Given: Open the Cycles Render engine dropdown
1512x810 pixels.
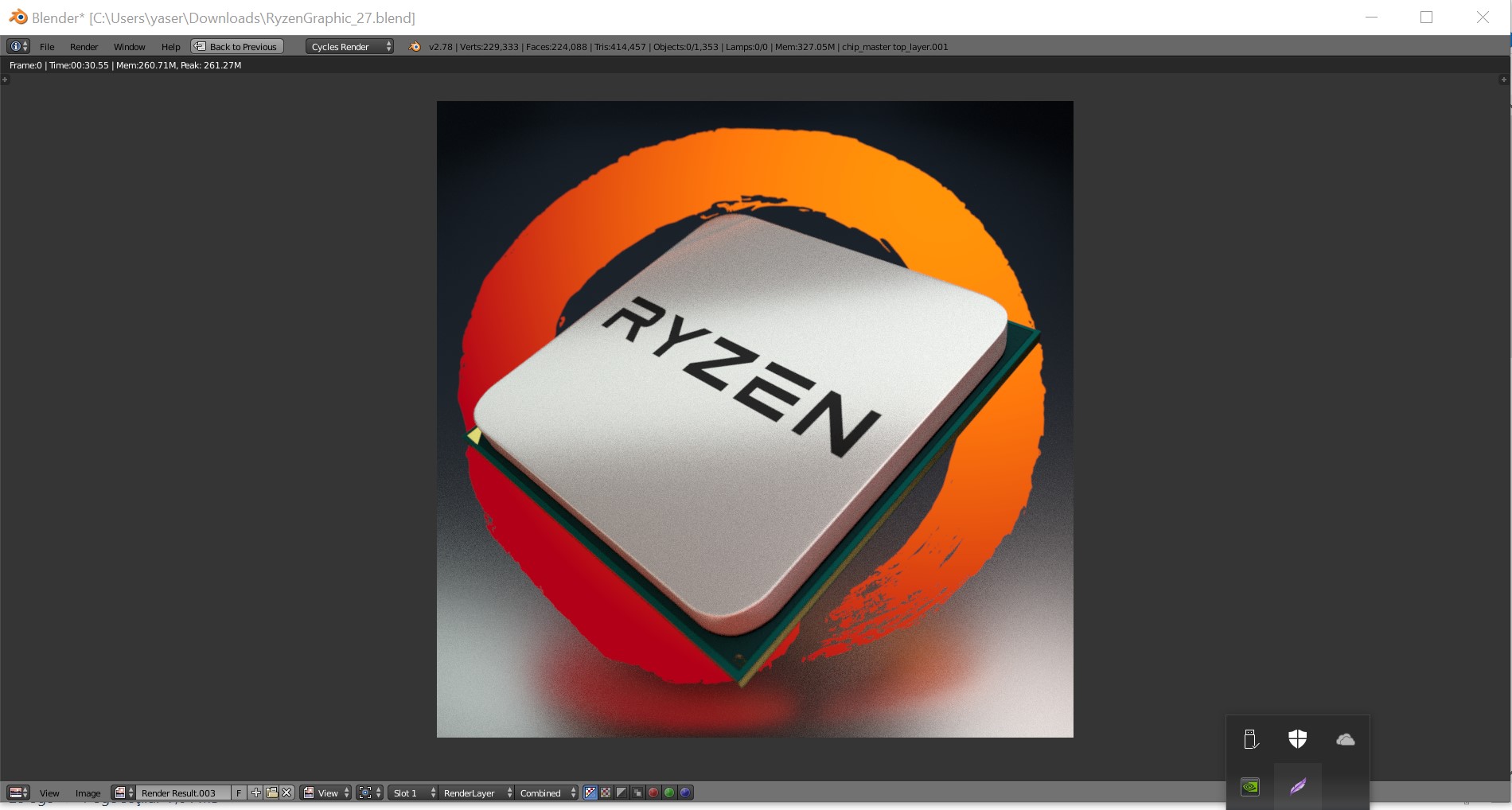Looking at the screenshot, I should [x=349, y=47].
